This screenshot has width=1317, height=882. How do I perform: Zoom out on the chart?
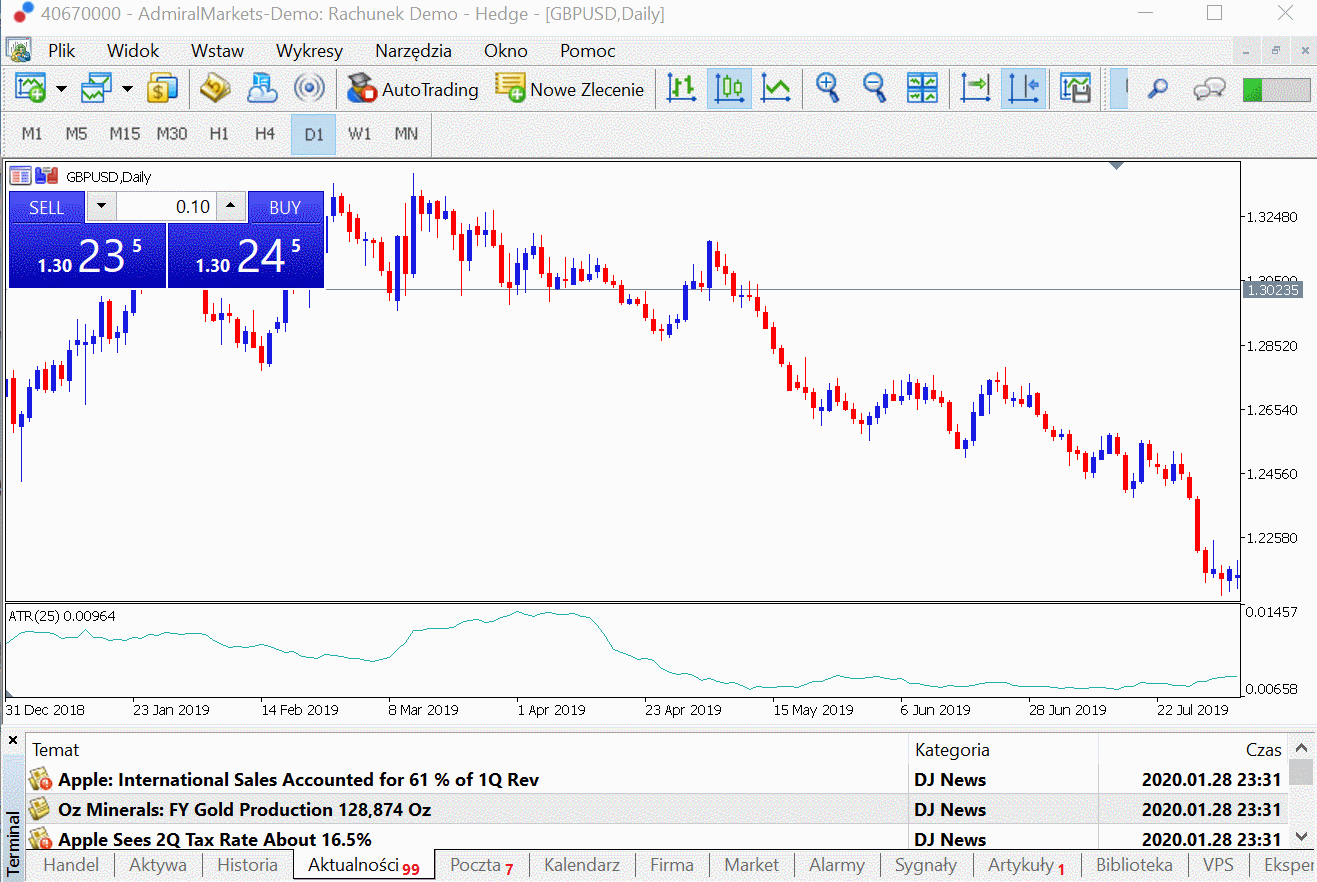[x=875, y=89]
